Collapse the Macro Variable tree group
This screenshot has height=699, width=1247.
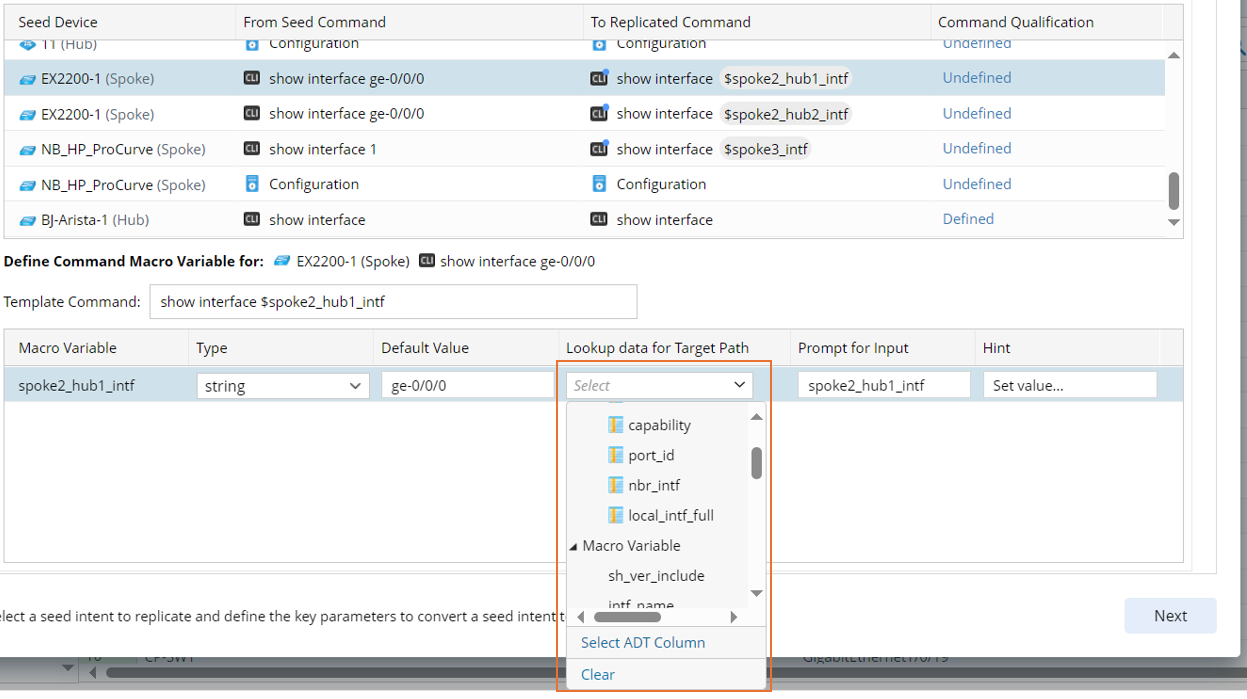574,546
